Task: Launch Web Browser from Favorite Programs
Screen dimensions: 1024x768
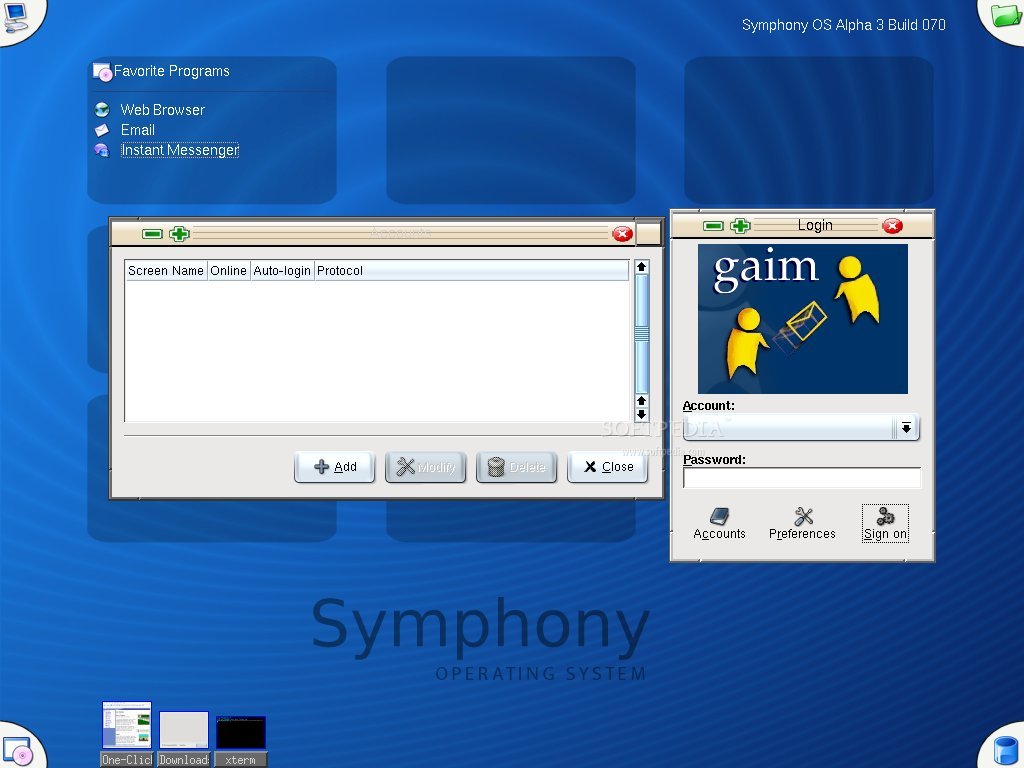Action: click(x=160, y=110)
